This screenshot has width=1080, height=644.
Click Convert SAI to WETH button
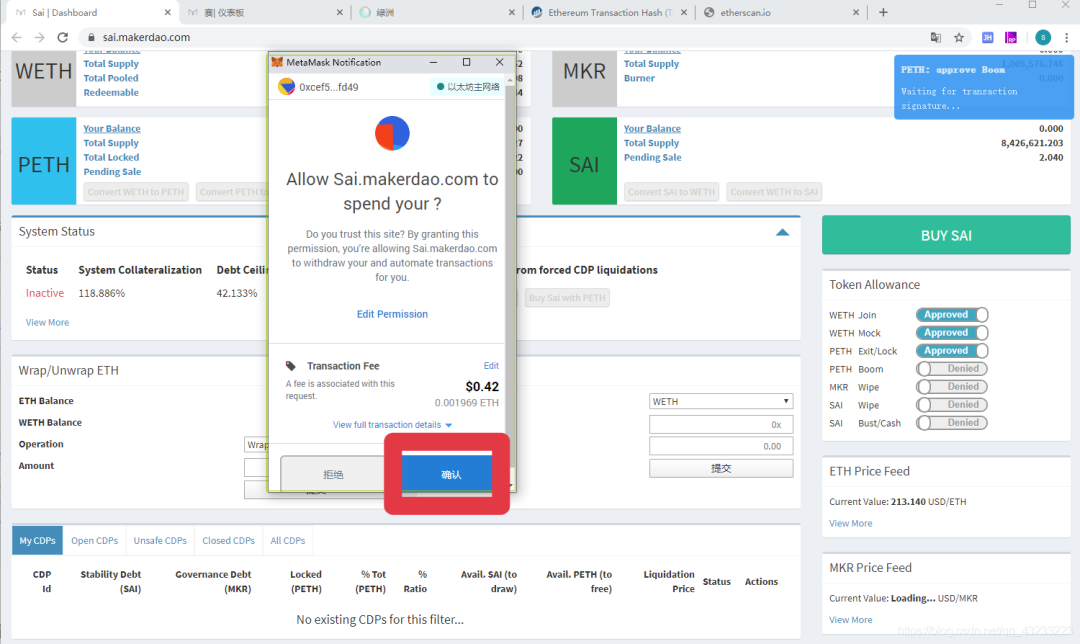coord(672,191)
